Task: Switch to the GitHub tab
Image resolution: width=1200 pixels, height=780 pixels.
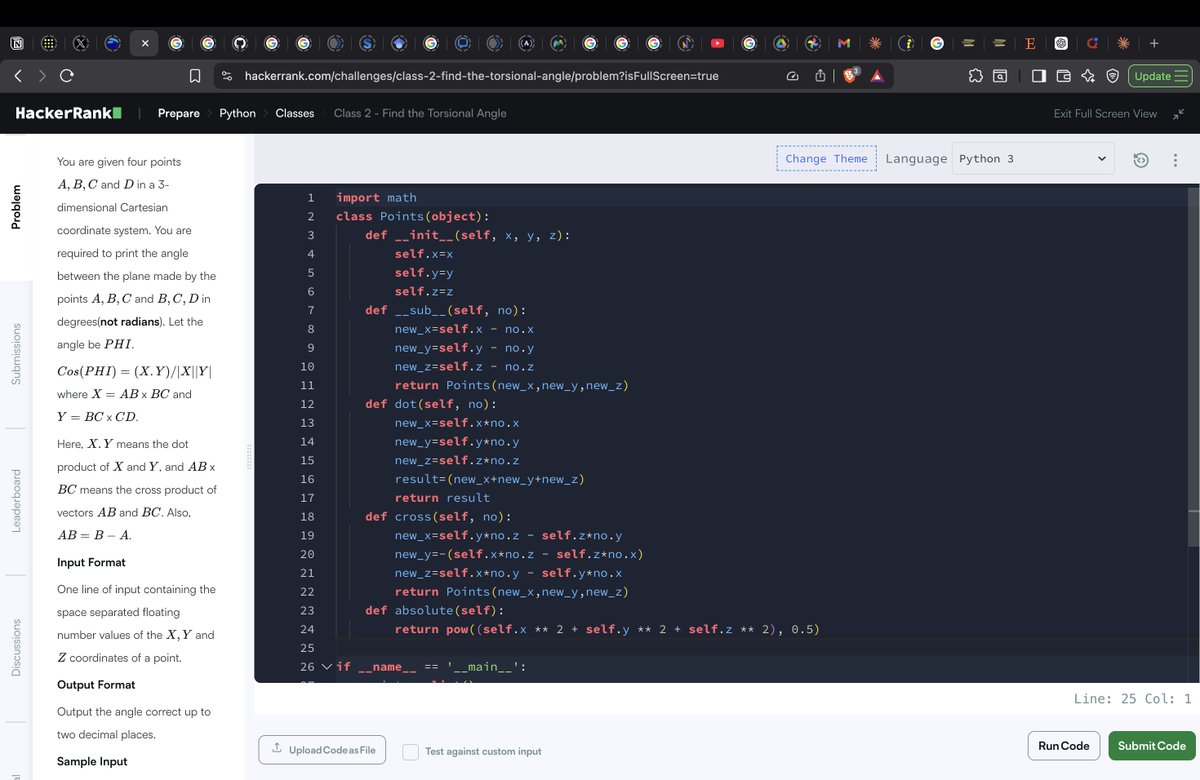Action: coord(240,44)
